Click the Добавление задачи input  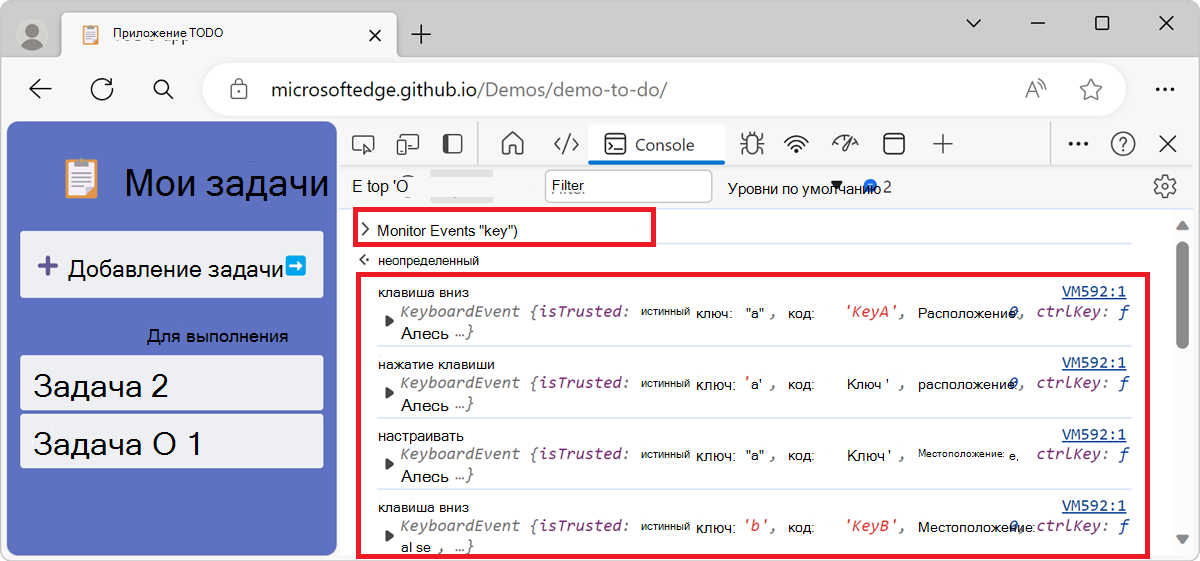[x=172, y=266]
